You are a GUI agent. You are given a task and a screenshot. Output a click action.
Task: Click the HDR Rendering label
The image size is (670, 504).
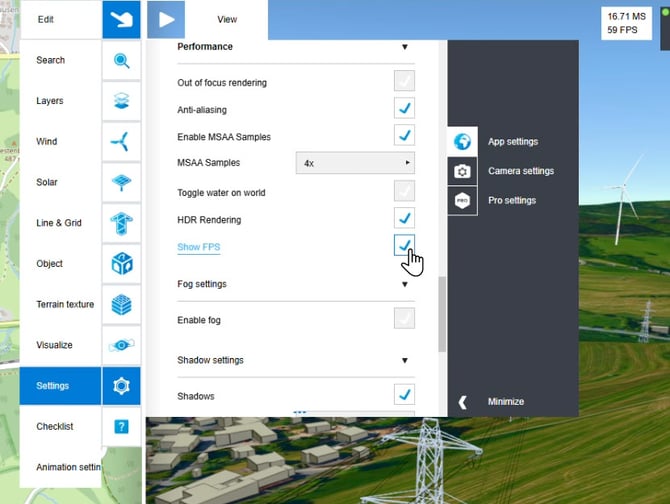coord(209,220)
